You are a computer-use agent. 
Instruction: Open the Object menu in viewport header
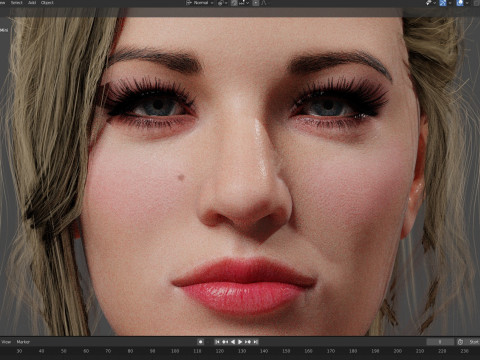47,2
